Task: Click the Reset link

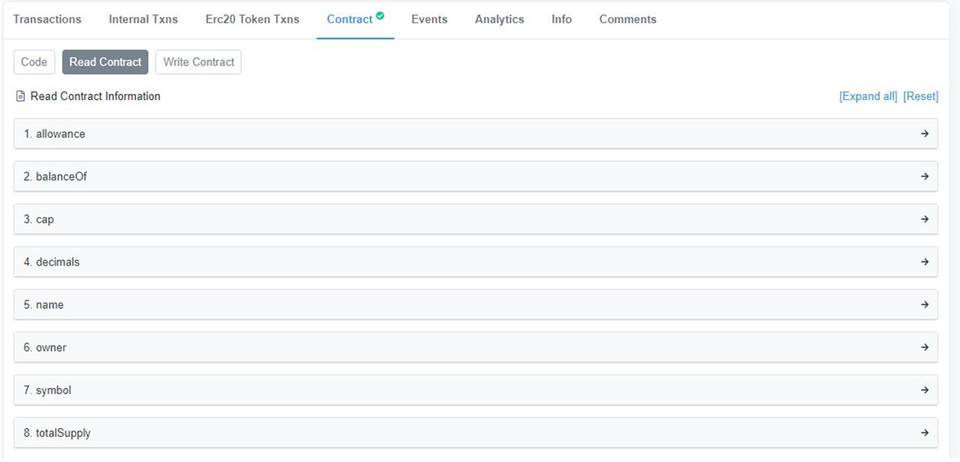Action: [921, 96]
